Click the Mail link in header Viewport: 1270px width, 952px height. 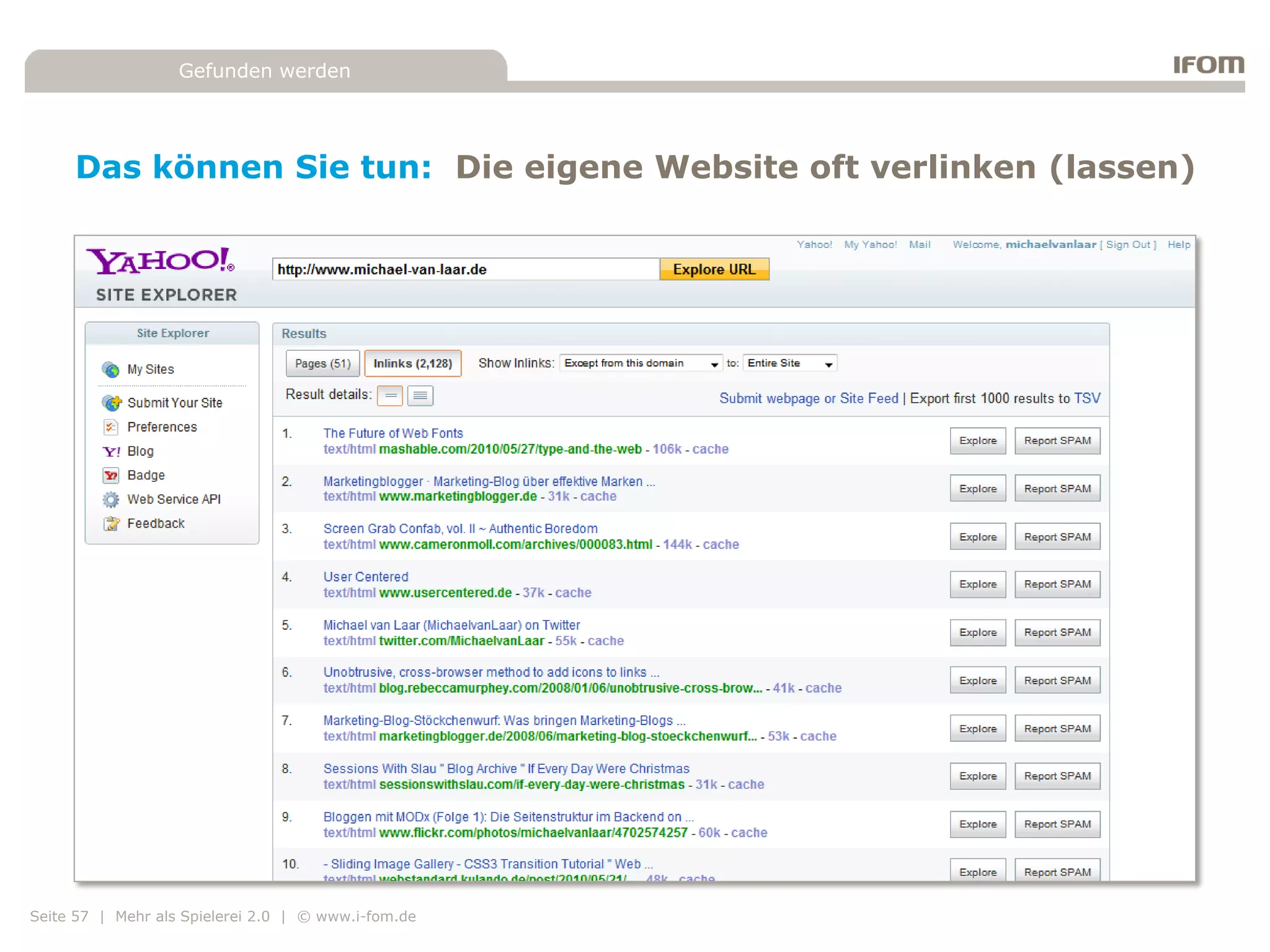[x=920, y=245]
